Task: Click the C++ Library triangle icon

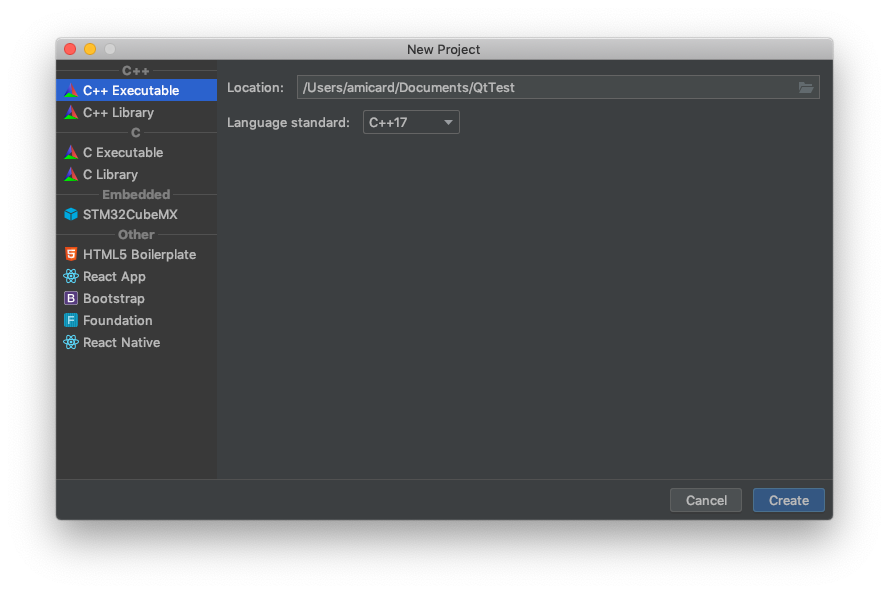Action: [71, 112]
